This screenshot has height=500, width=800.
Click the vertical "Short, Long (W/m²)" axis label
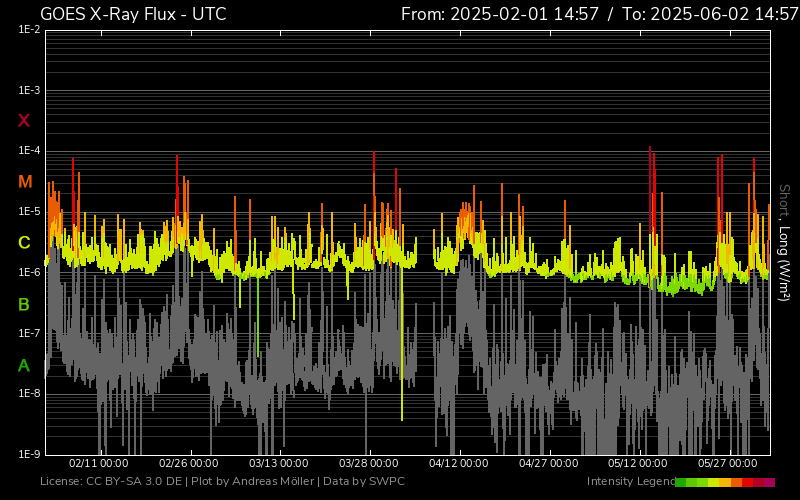tap(785, 242)
